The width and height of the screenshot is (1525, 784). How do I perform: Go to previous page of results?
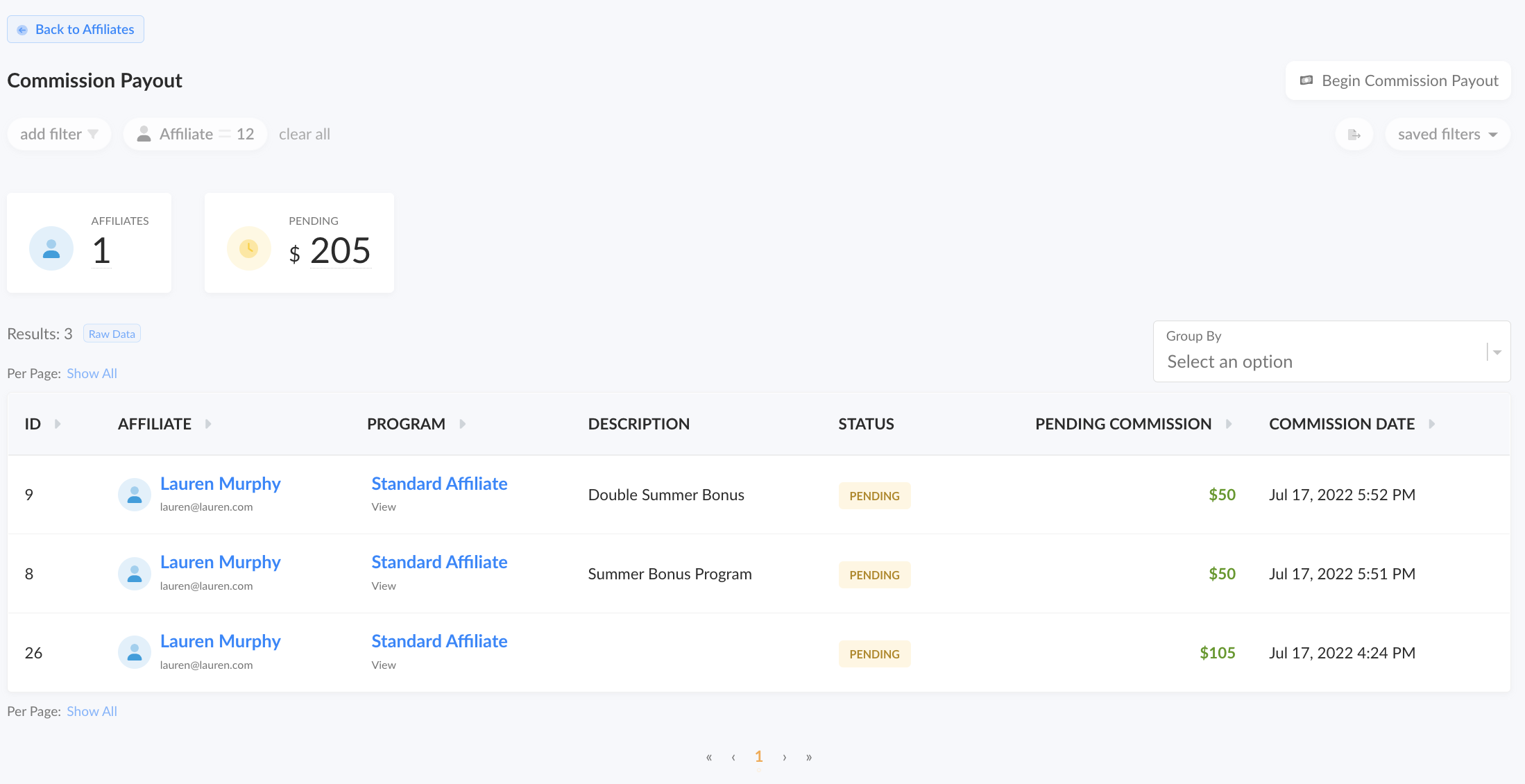(733, 757)
